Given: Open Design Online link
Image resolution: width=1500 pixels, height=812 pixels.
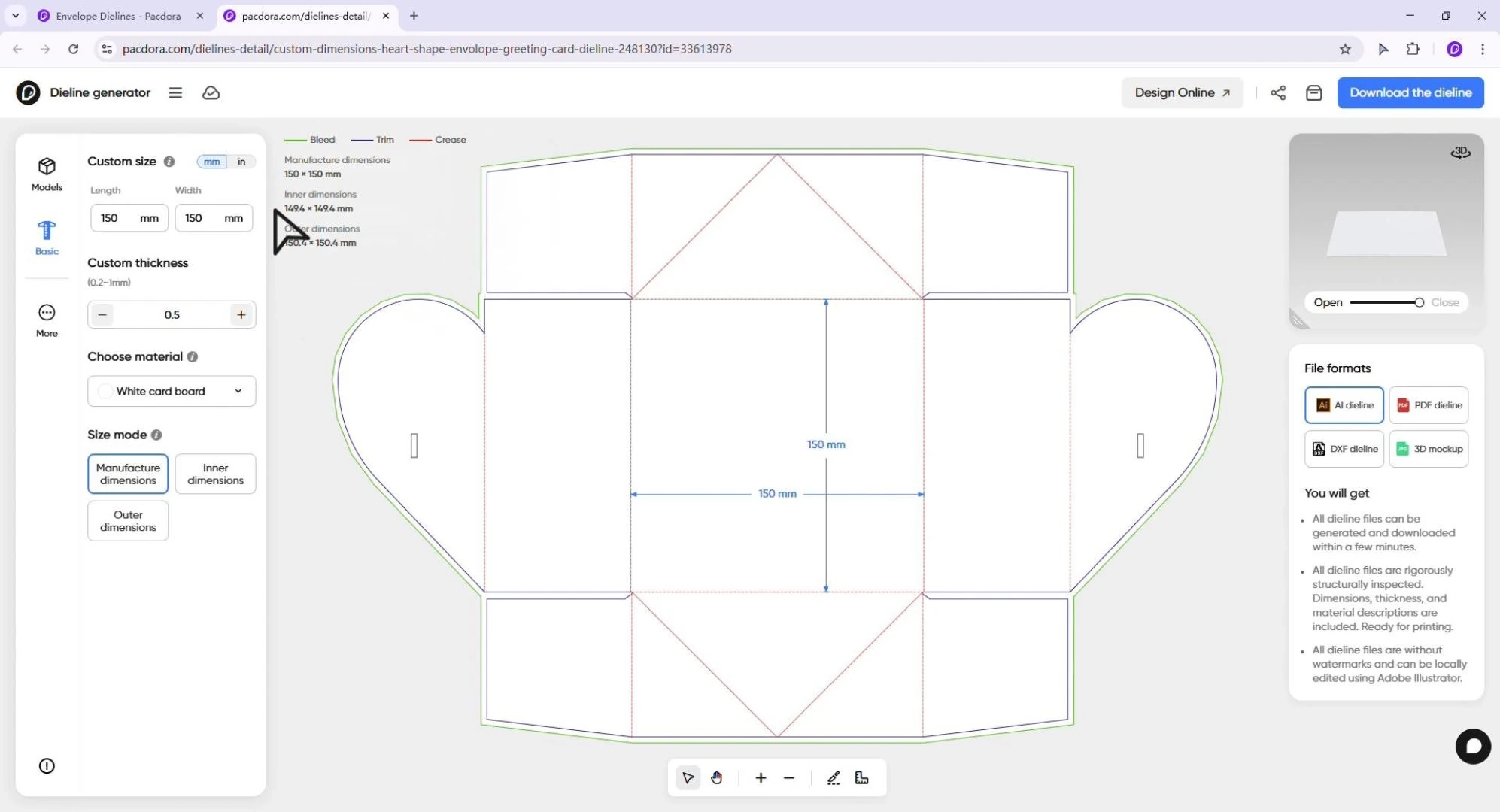Looking at the screenshot, I should click(1183, 92).
